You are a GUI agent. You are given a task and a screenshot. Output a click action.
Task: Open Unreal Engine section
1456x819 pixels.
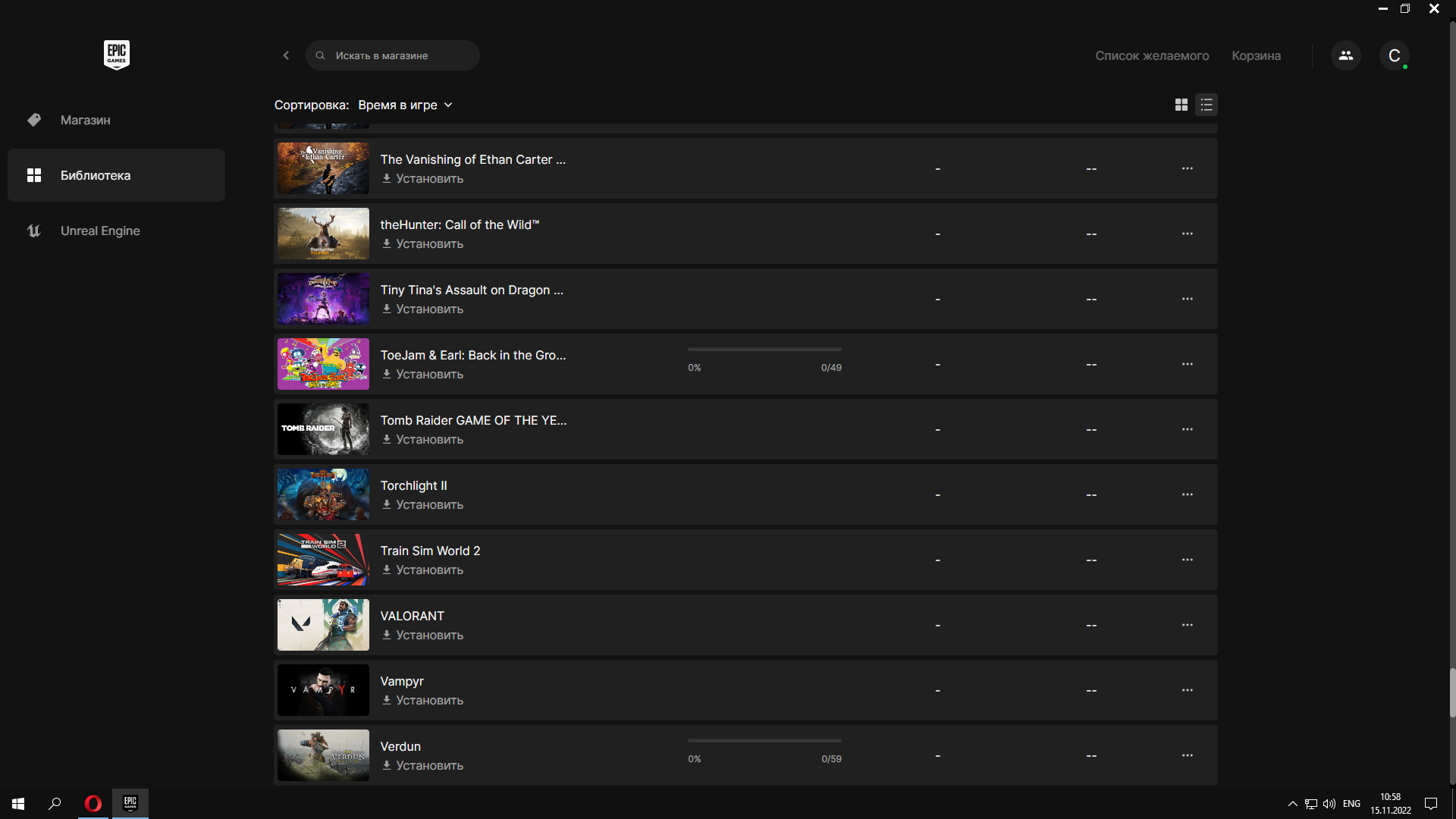116,231
